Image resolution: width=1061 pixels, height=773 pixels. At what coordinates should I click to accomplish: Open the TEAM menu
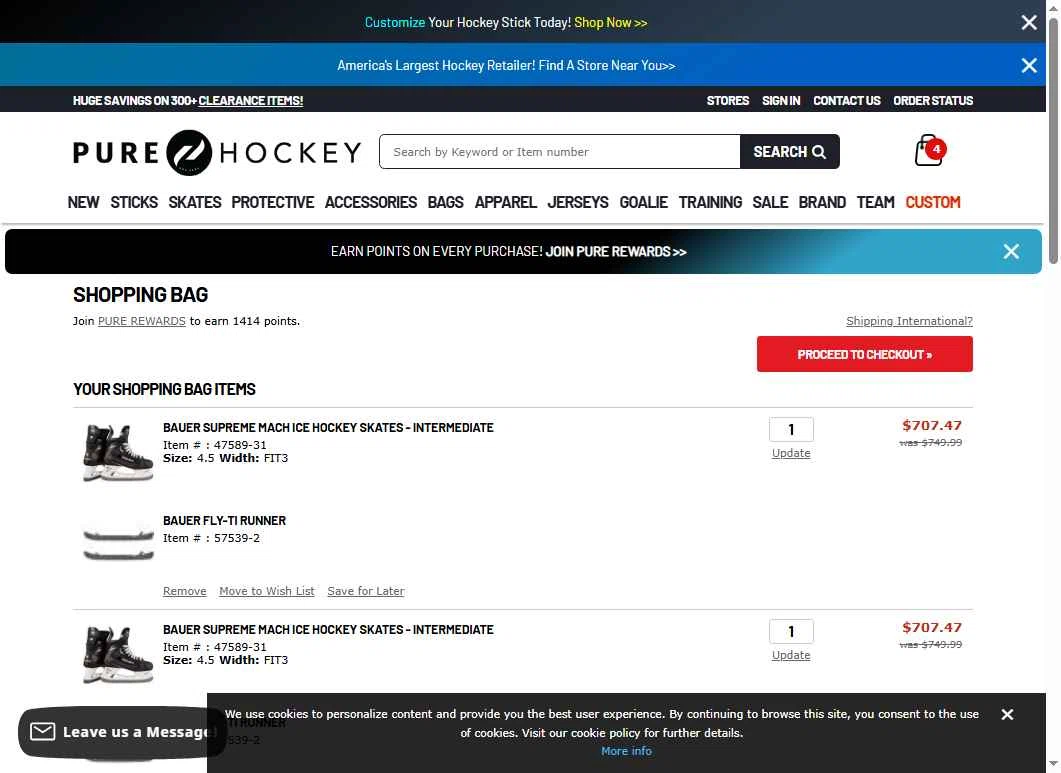(x=876, y=202)
